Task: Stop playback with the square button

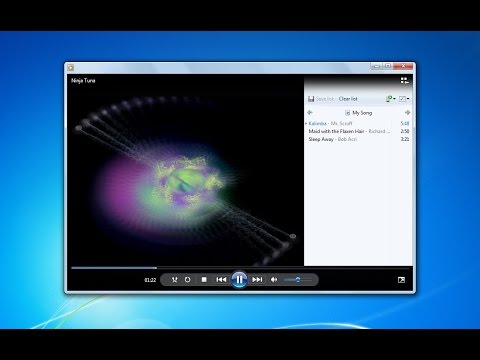Action: click(204, 280)
